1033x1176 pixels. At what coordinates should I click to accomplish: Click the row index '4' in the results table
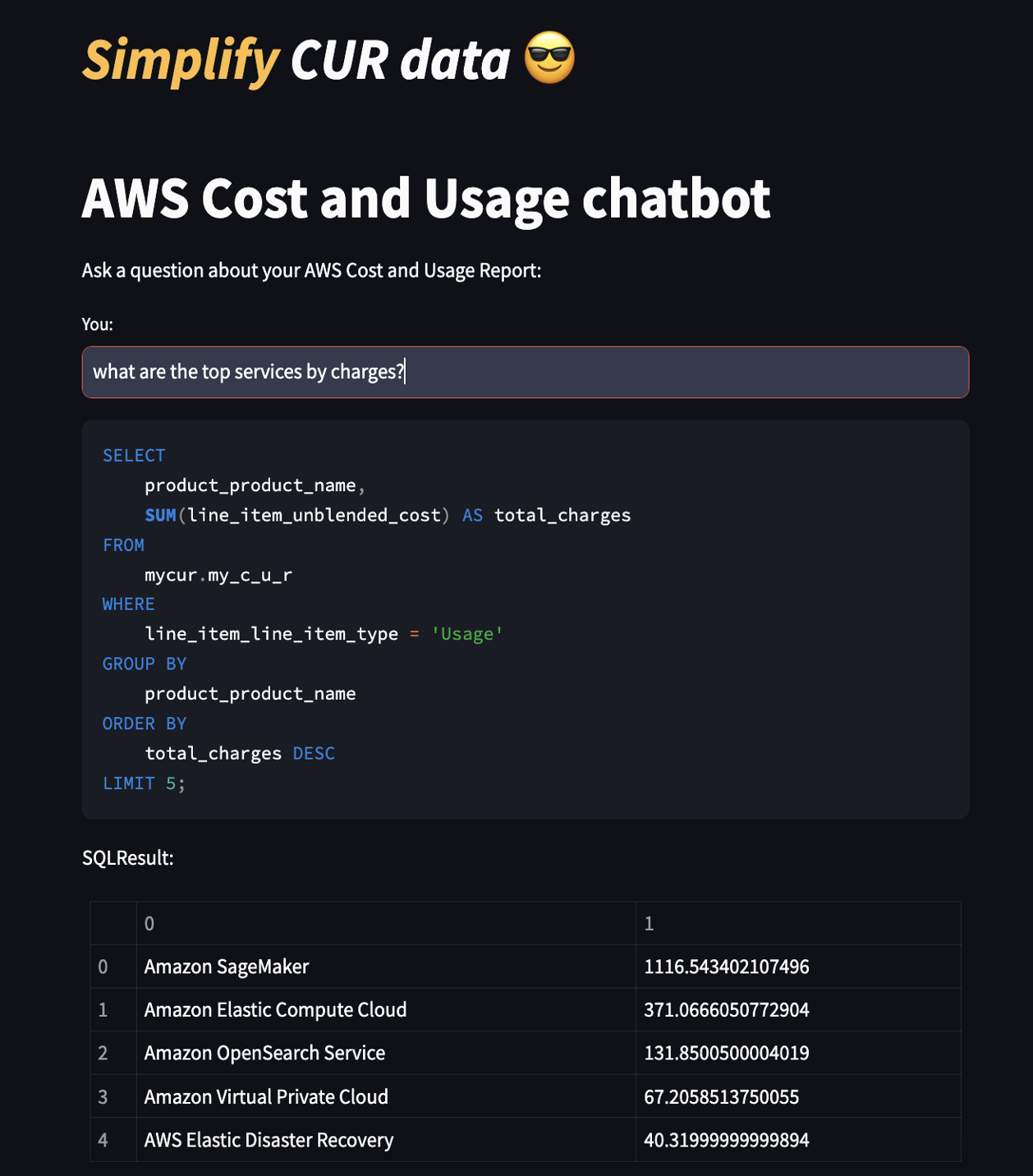point(102,1139)
